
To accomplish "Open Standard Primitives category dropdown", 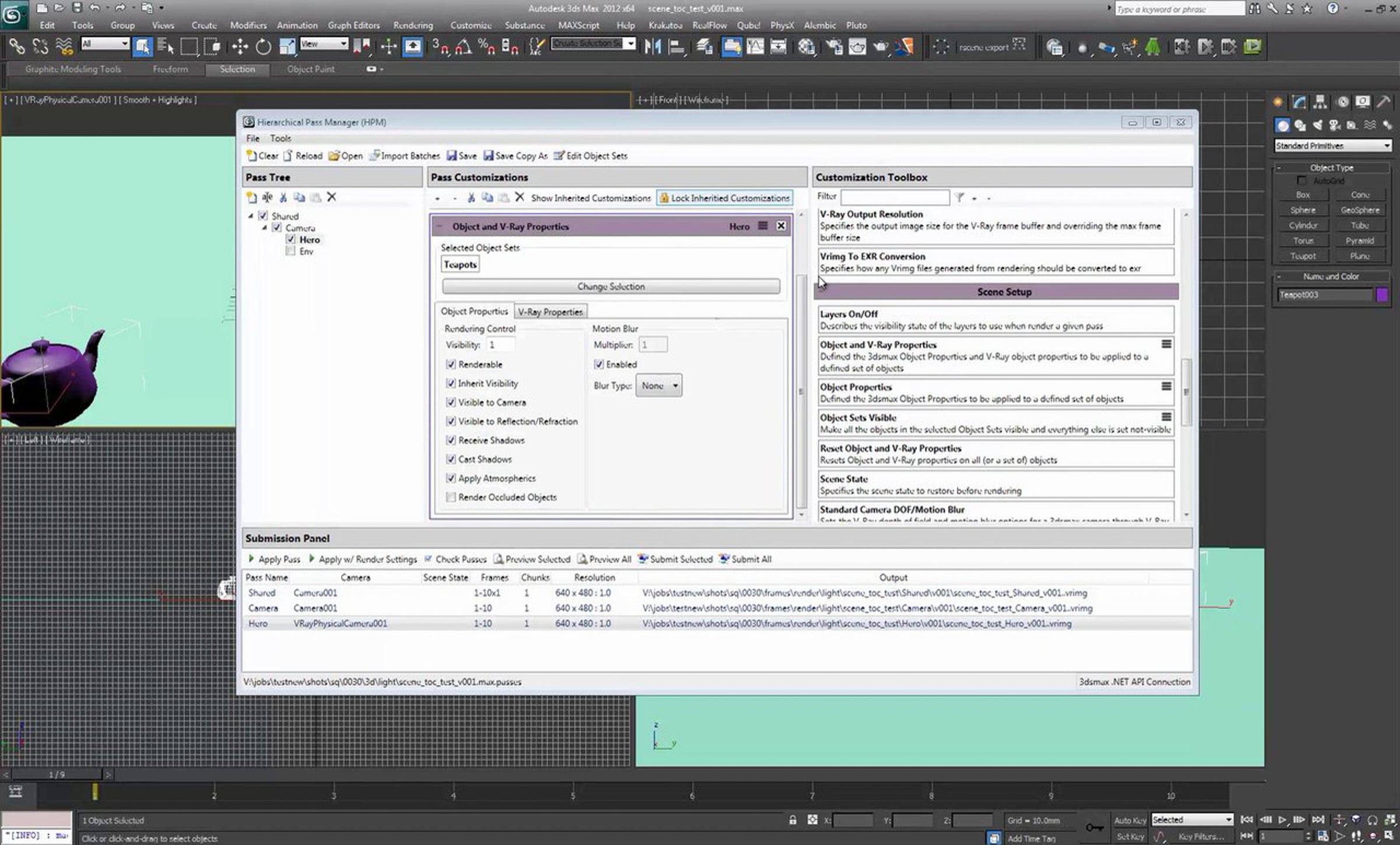I will pyautogui.click(x=1333, y=146).
